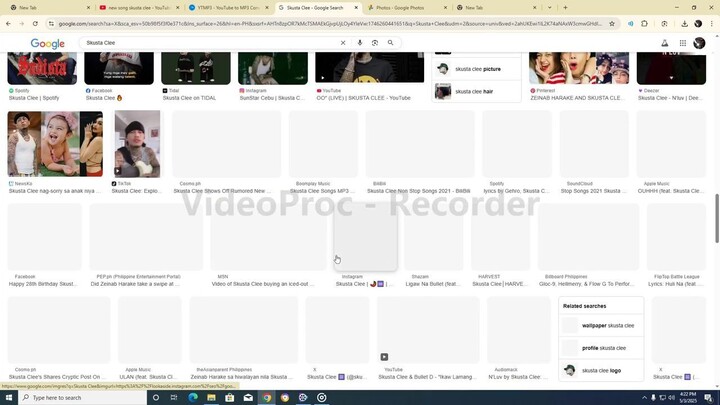Screen dimensions: 720x405
Task: Open Chrome profile avatar in toolbar
Action: [x=698, y=23]
